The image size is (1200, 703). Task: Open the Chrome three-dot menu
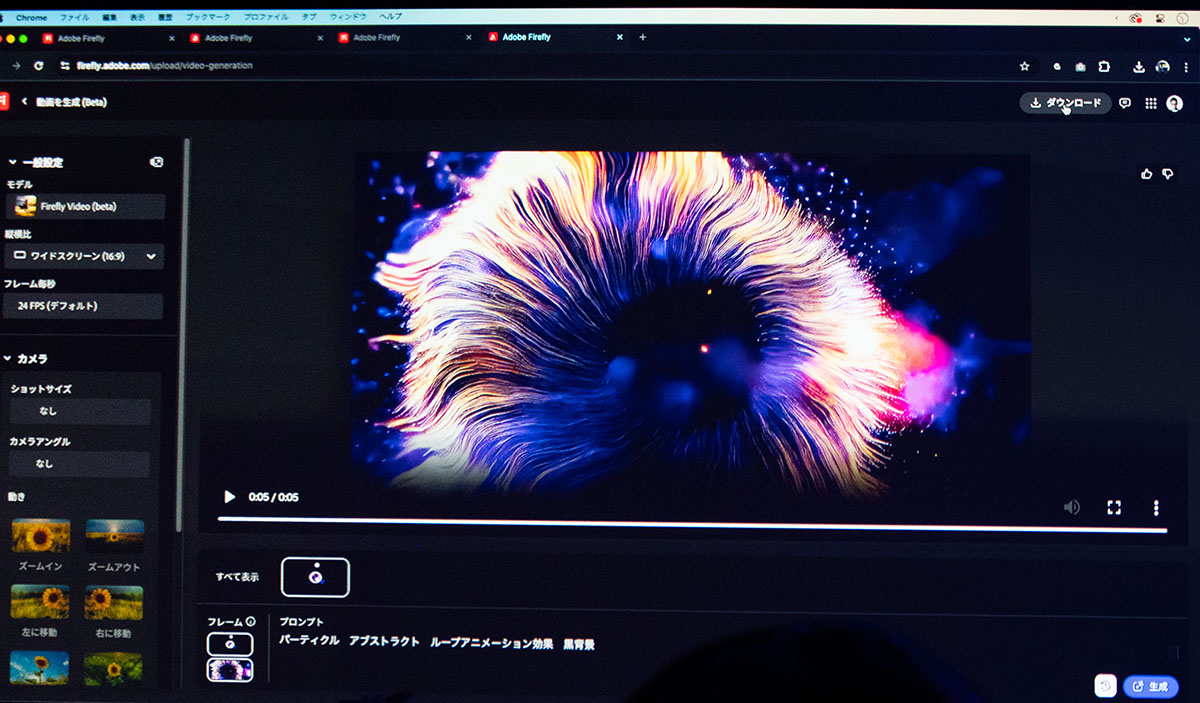[x=1188, y=67]
